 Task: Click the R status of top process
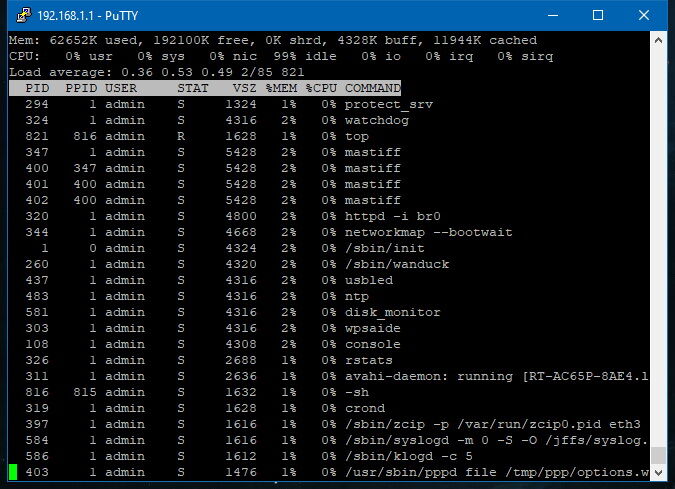pyautogui.click(x=181, y=136)
